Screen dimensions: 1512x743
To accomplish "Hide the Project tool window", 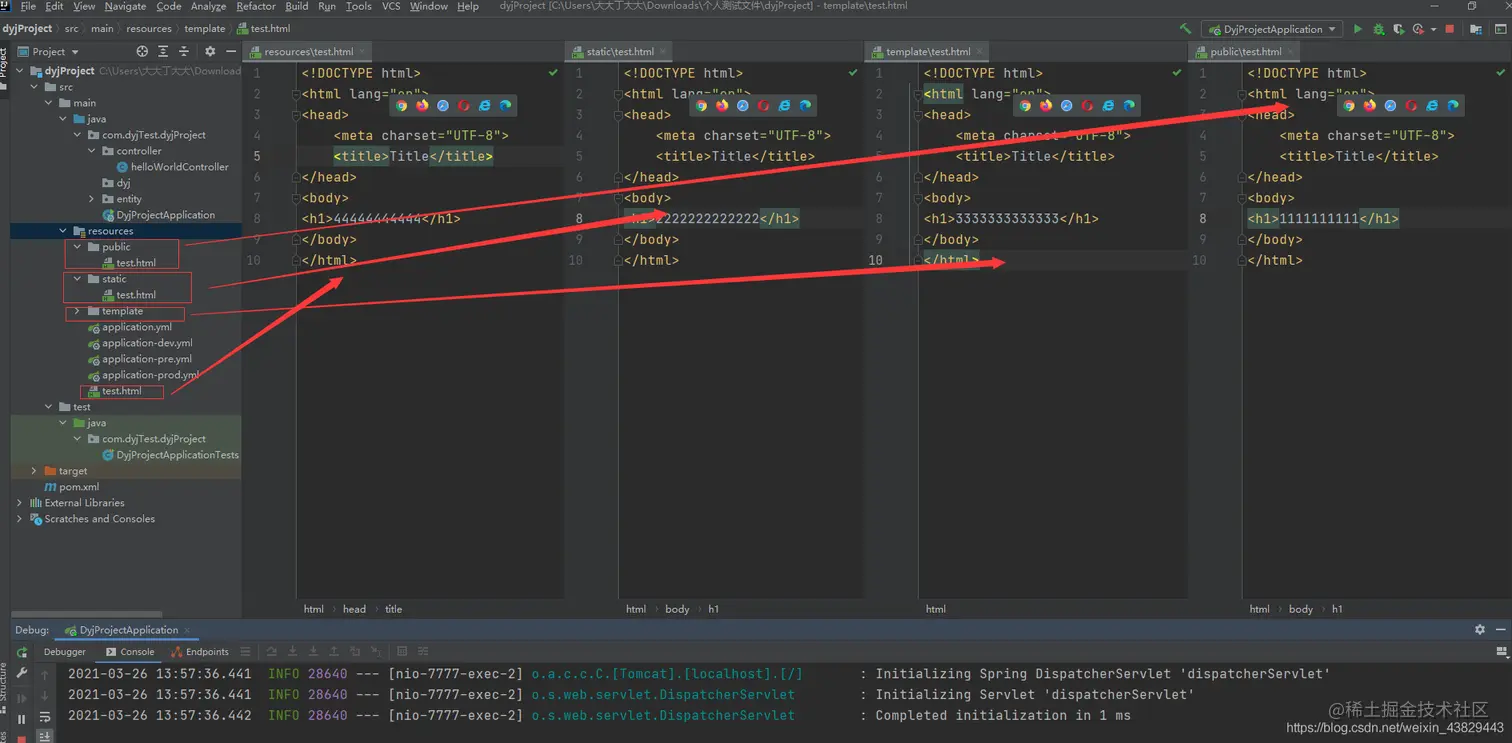I will point(231,51).
